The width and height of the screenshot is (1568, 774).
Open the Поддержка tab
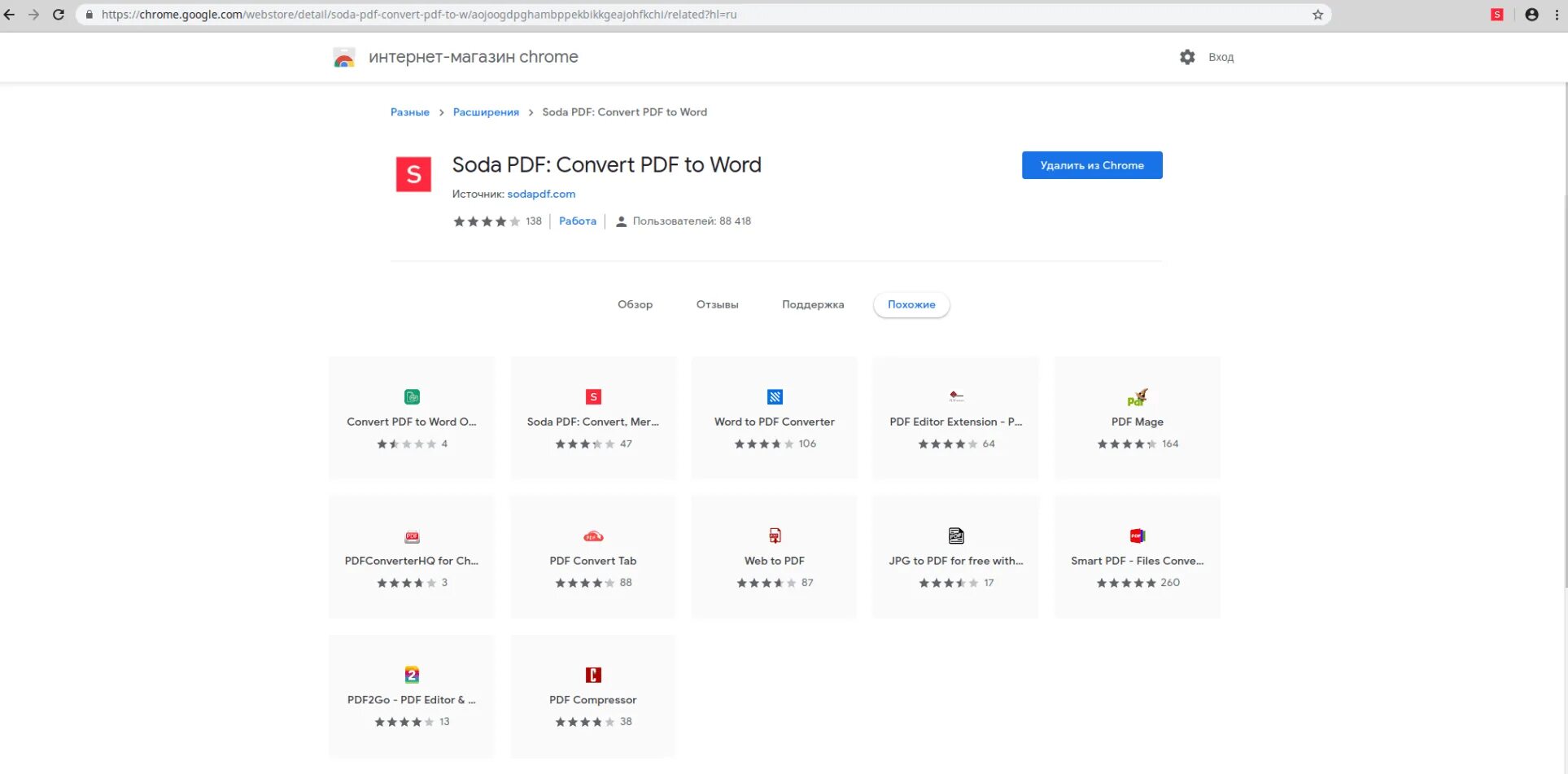tap(813, 304)
